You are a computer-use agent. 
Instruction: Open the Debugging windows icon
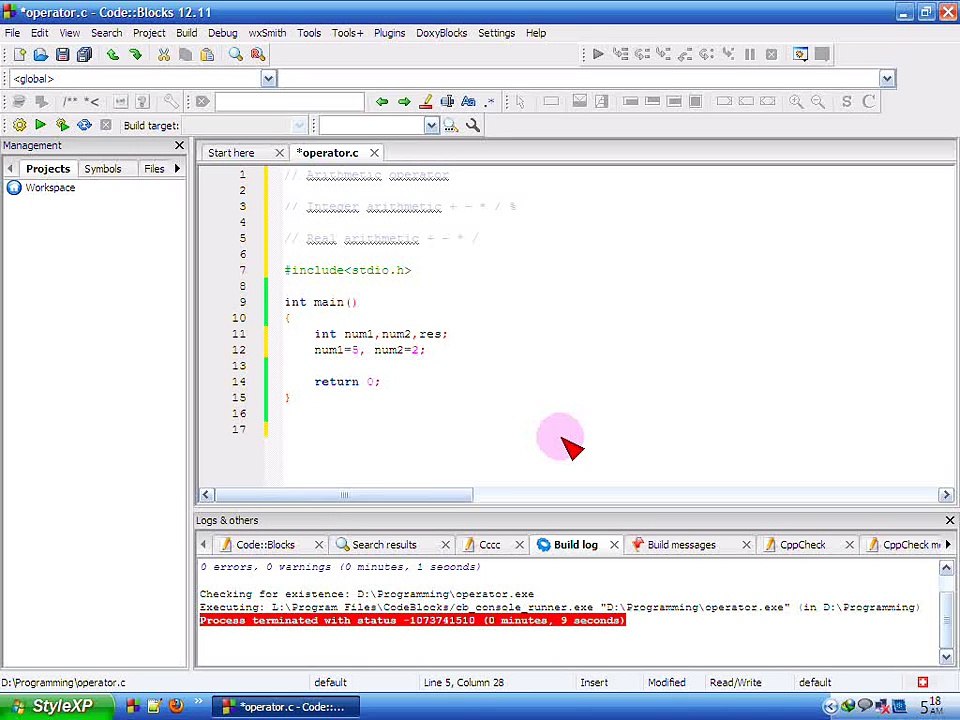point(800,54)
